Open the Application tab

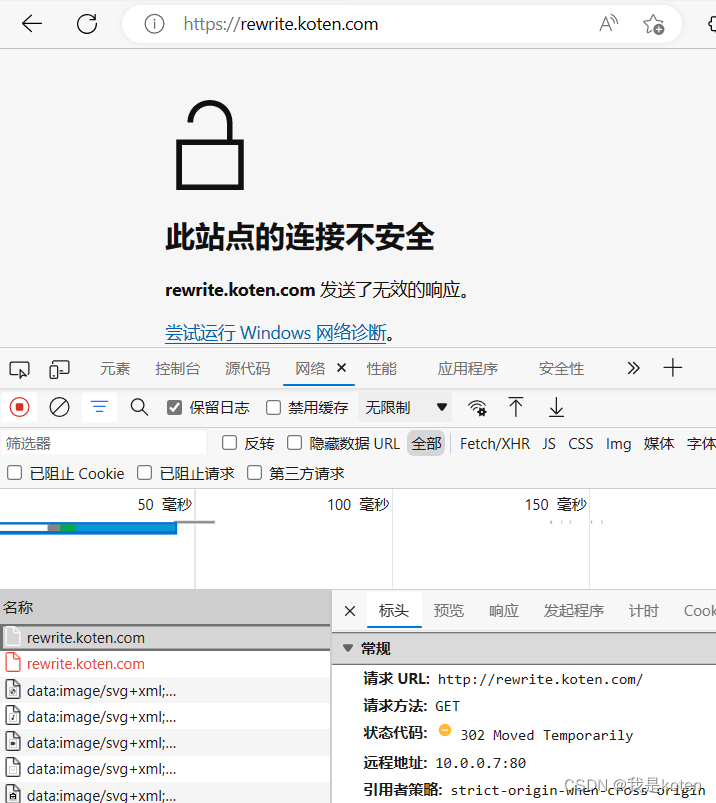click(468, 369)
